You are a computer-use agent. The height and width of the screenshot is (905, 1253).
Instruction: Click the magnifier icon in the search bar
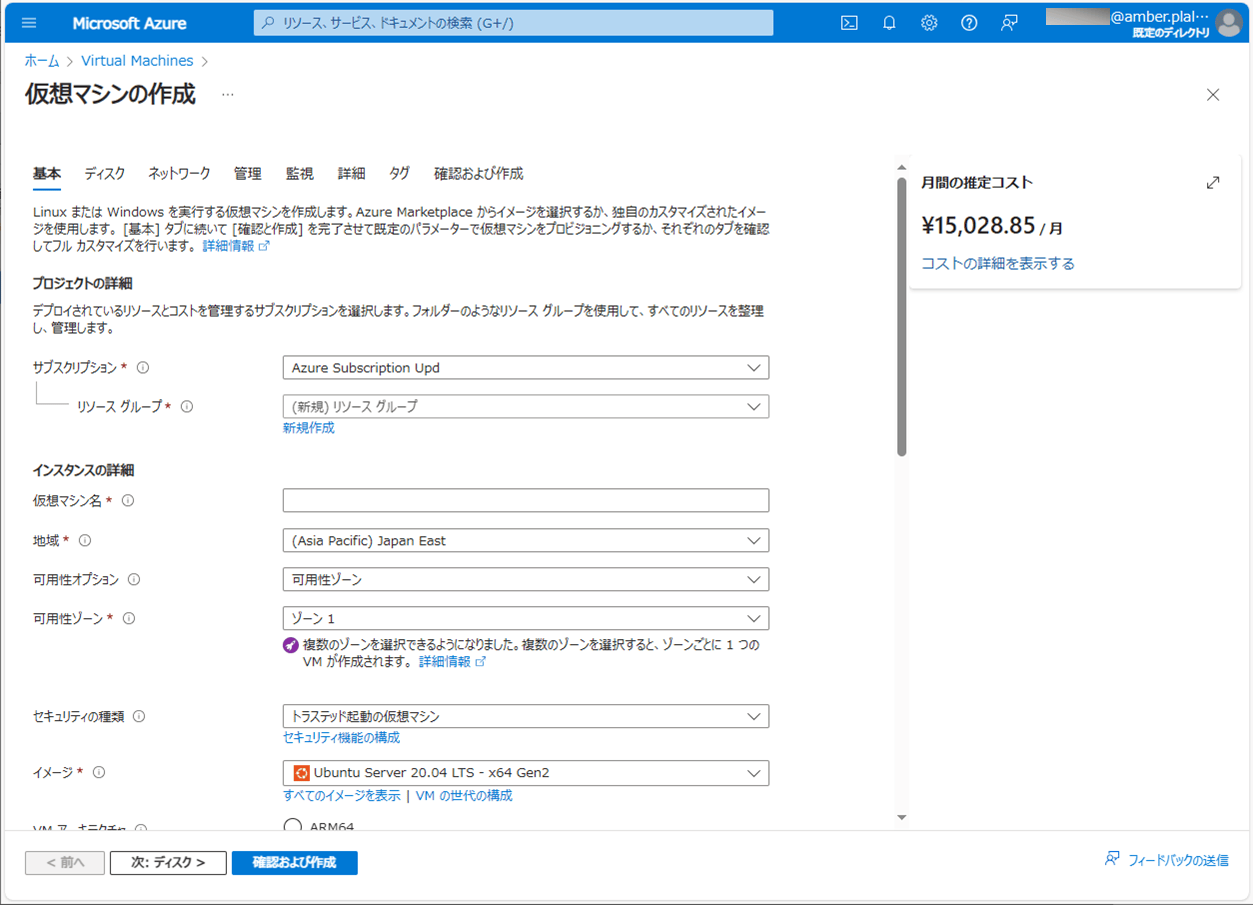pyautogui.click(x=268, y=23)
